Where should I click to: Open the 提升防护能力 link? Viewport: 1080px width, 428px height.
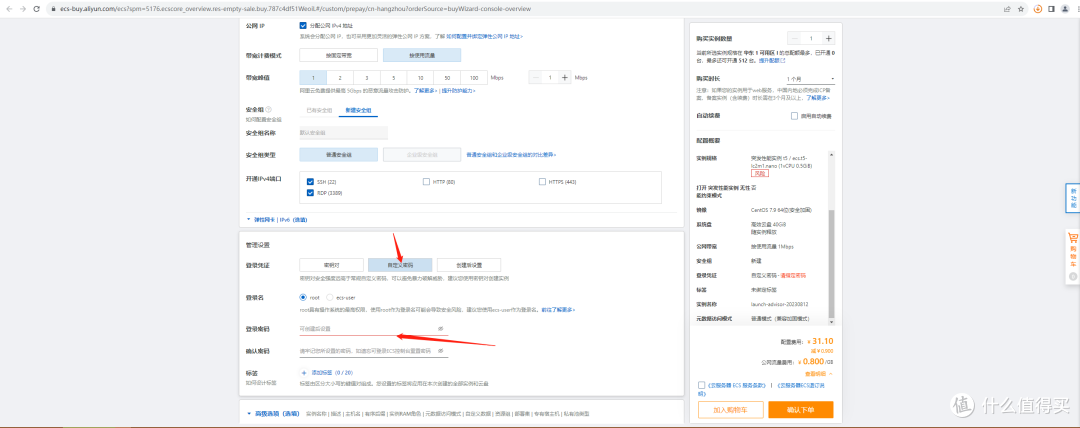458,90
